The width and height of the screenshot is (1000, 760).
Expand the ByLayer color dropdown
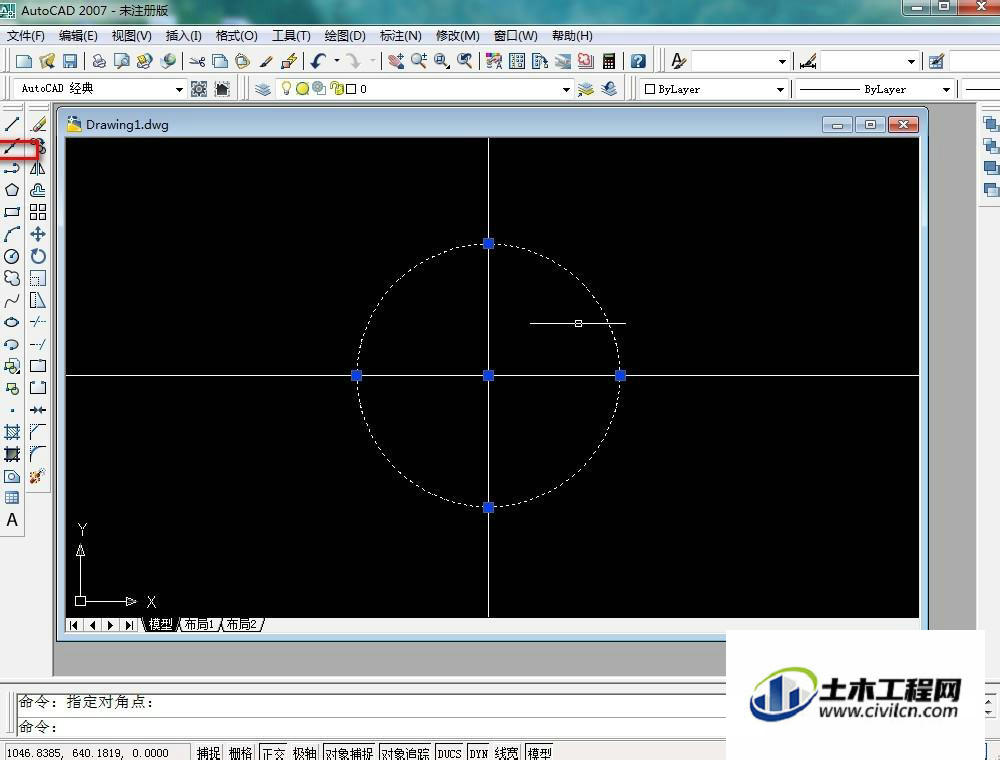tap(780, 89)
